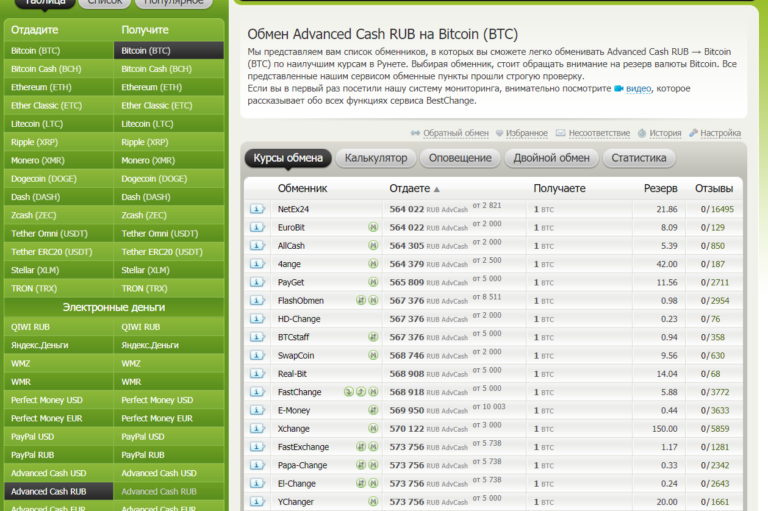Select Stellar (XLM) in Получите column

click(x=169, y=270)
